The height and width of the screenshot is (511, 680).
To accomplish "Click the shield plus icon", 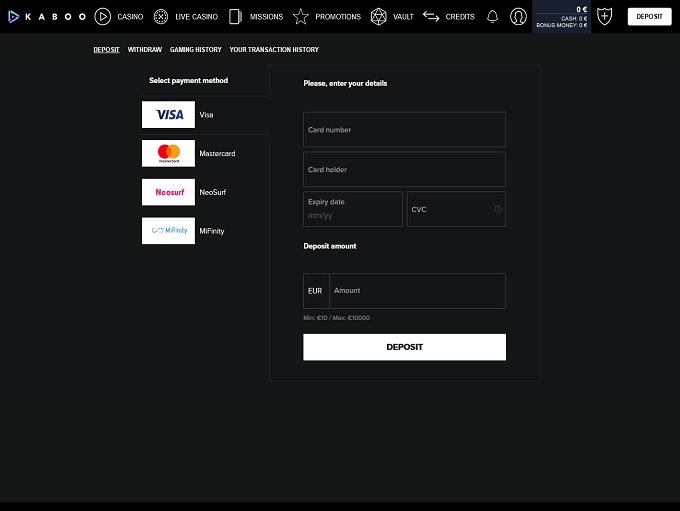I will click(x=604, y=16).
